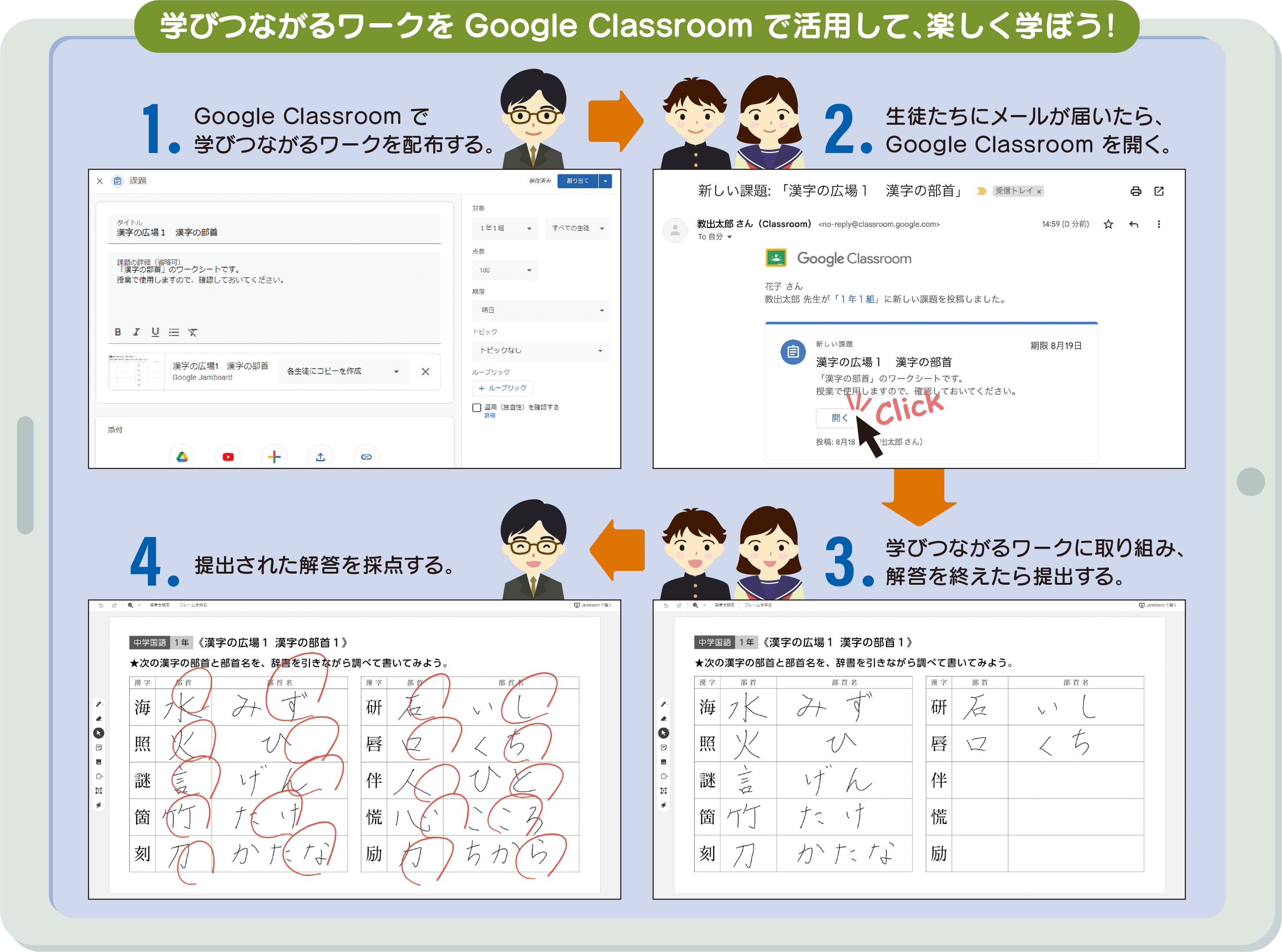Print the email with the printer icon
The height and width of the screenshot is (952, 1282).
[1135, 192]
